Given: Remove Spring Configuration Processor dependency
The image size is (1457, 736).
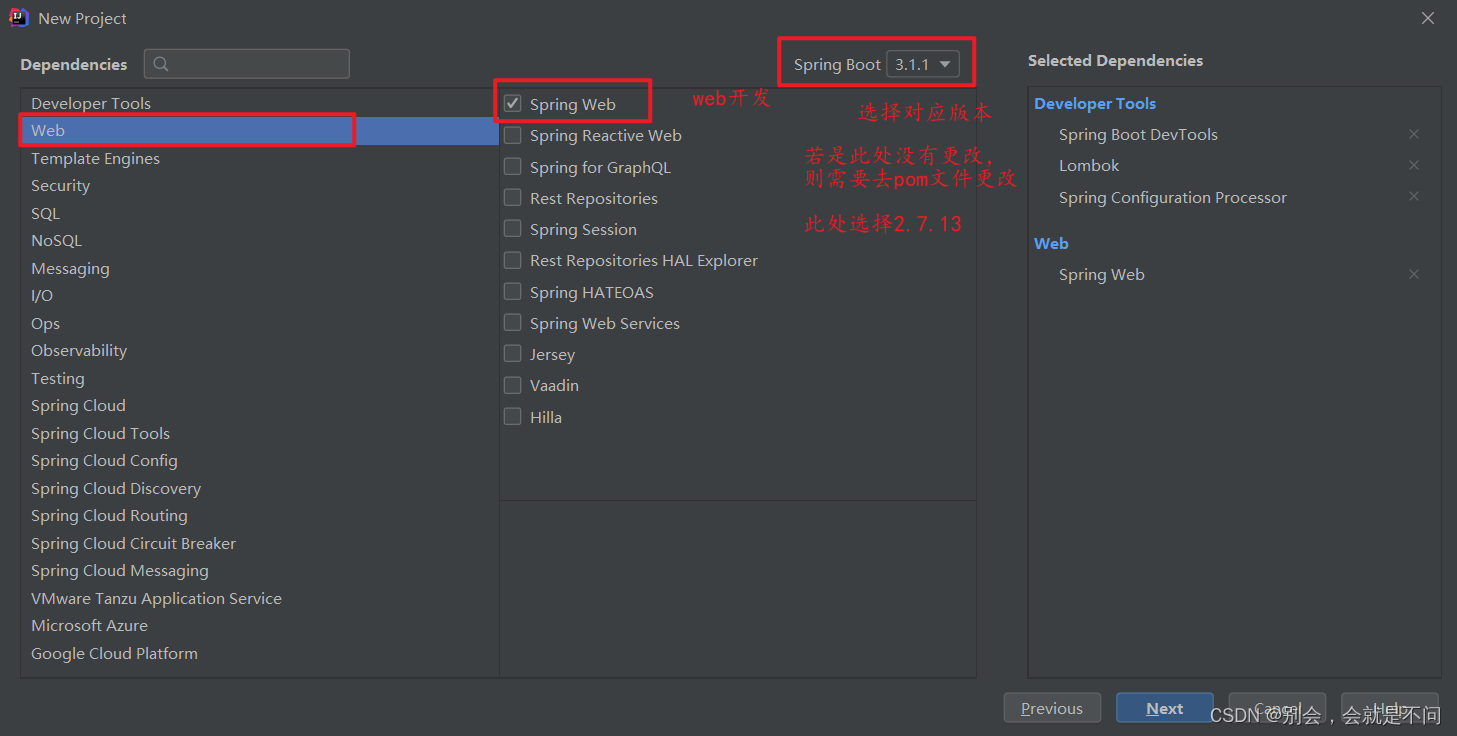Looking at the screenshot, I should 1414,197.
